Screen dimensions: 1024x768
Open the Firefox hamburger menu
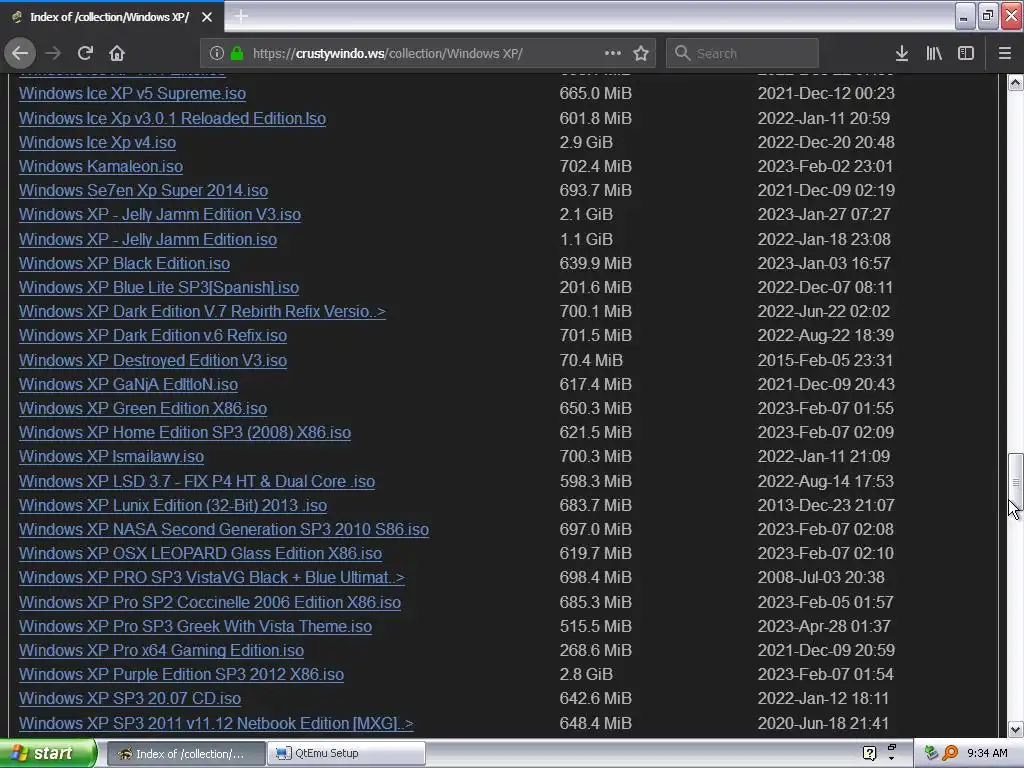click(x=1005, y=53)
